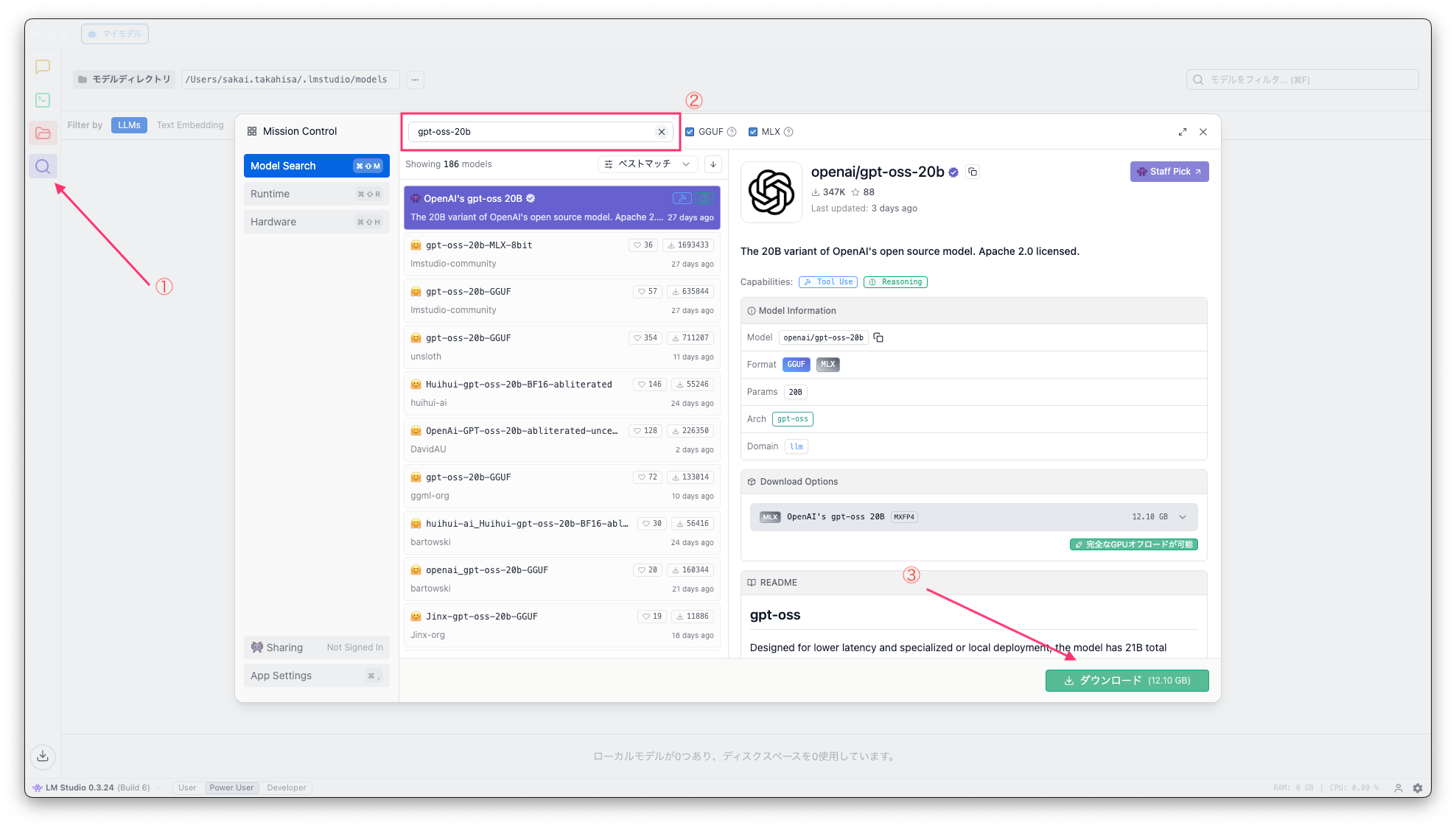Click the user account icon in status bar
The image size is (1456, 828).
coord(1398,787)
